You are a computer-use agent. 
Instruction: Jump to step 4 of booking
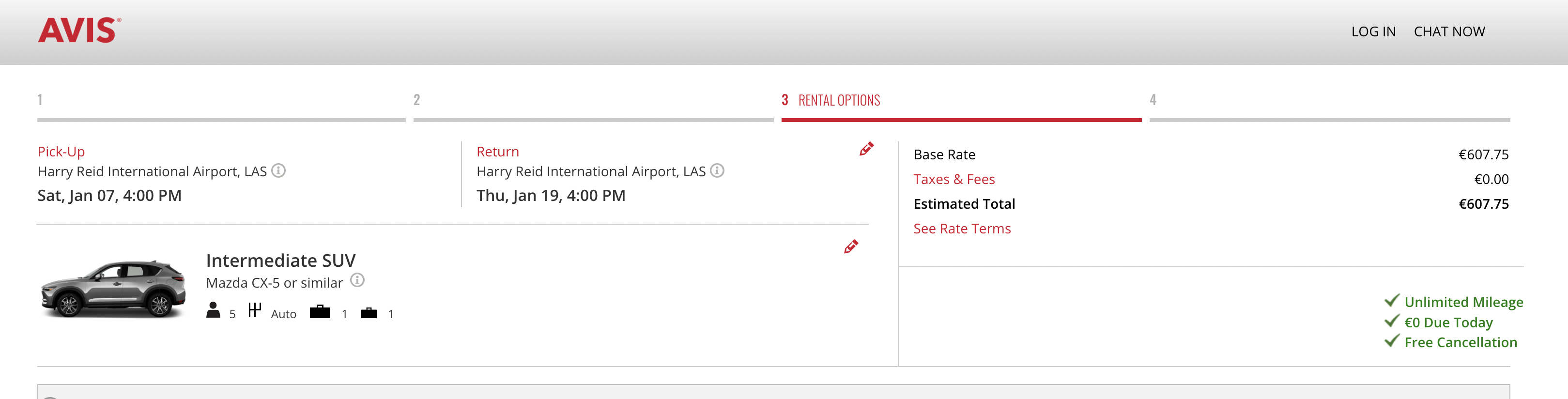[x=1153, y=100]
